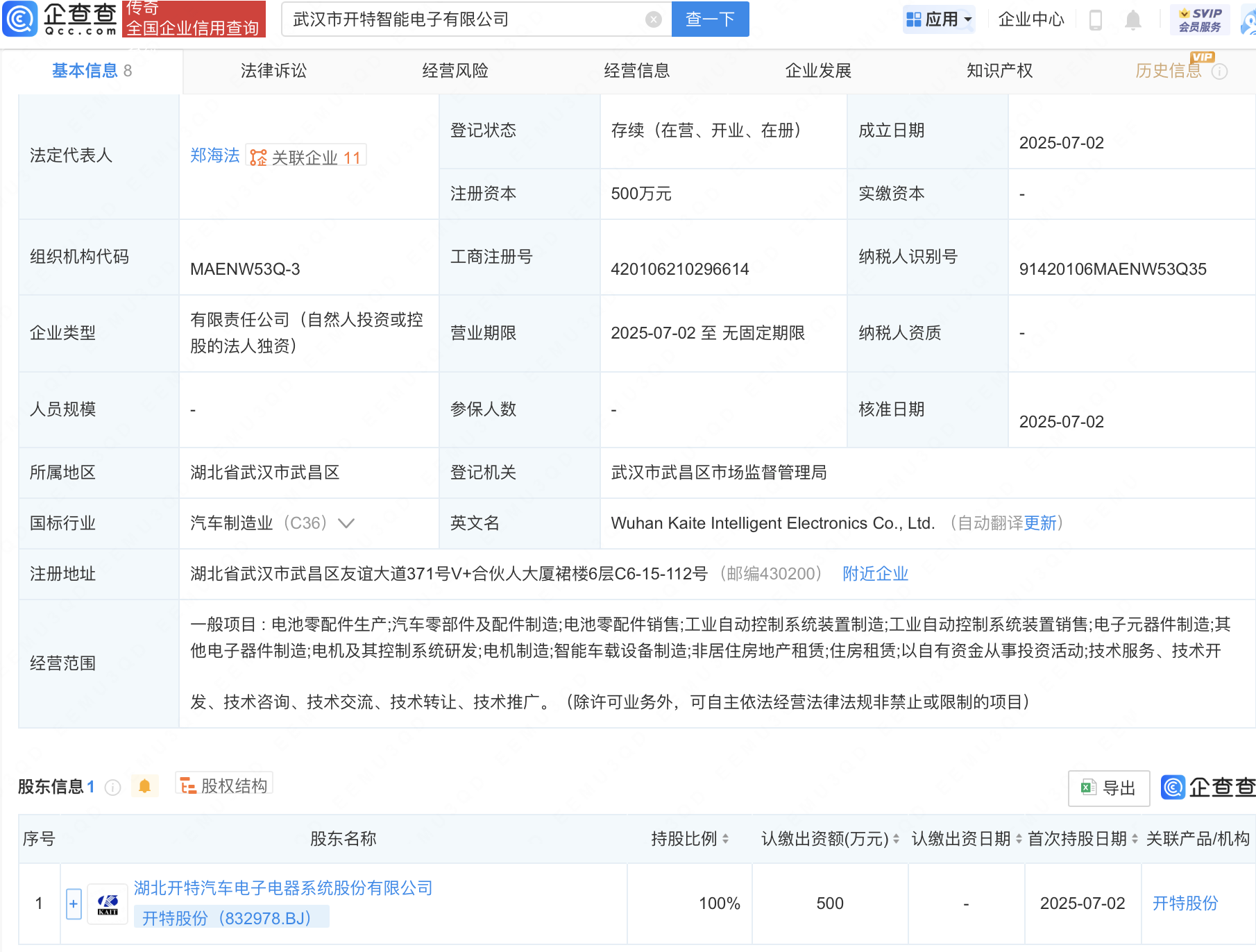1256x952 pixels.
Task: Open shareholder 湖北开特汽车电子电器系统股份有限公司
Action: pos(283,888)
